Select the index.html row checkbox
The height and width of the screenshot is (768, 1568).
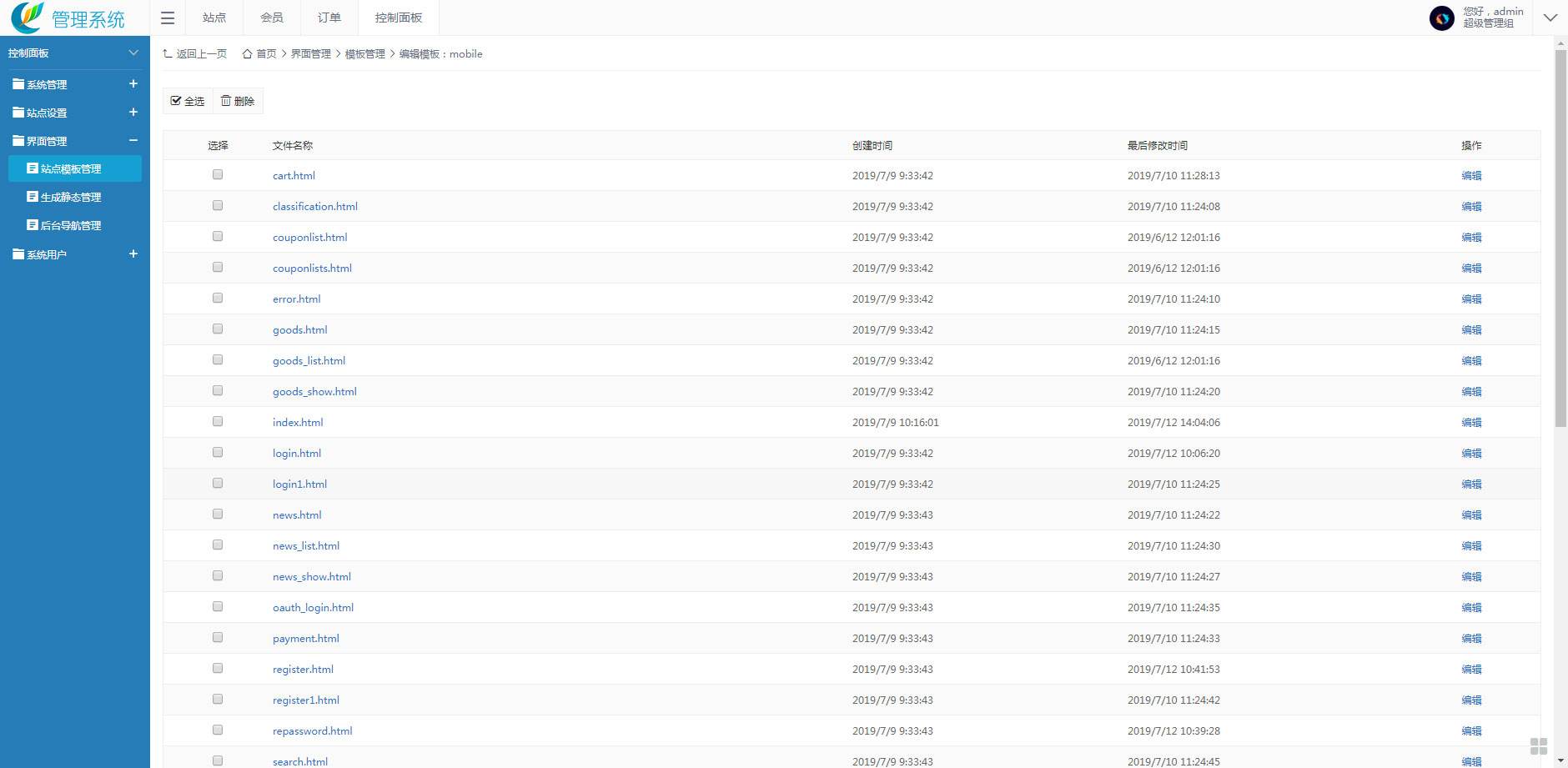[x=218, y=422]
